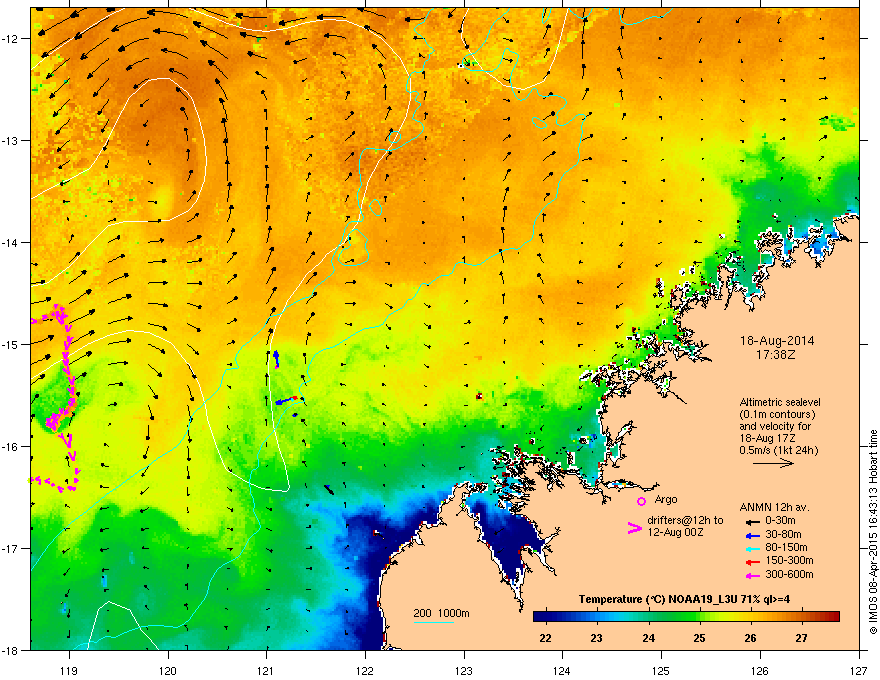Click the 'Altimetric sealevel' legend text
The width and height of the screenshot is (880, 680).
[x=780, y=402]
